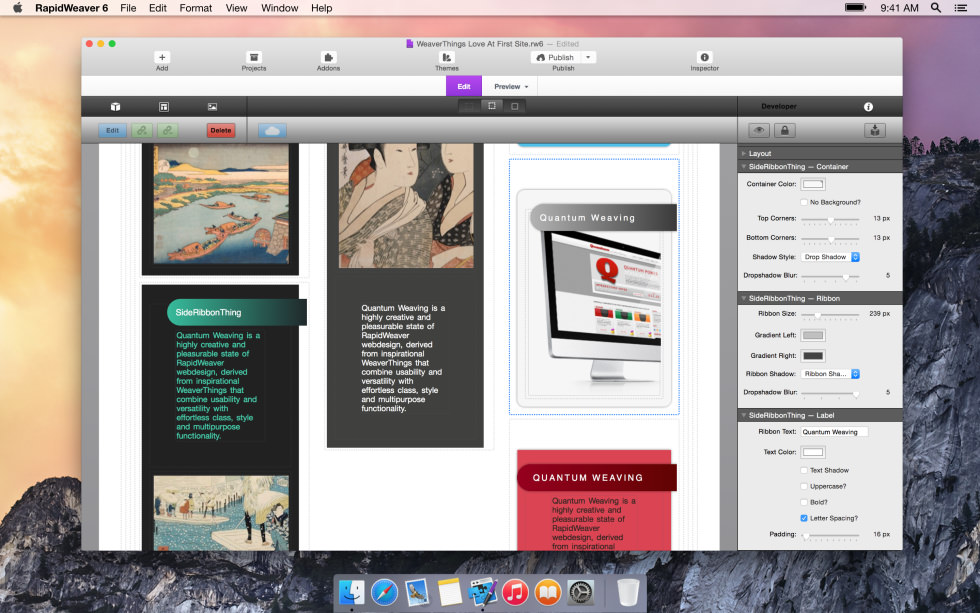
Task: Enable the Uppercase? checkbox
Action: point(804,486)
